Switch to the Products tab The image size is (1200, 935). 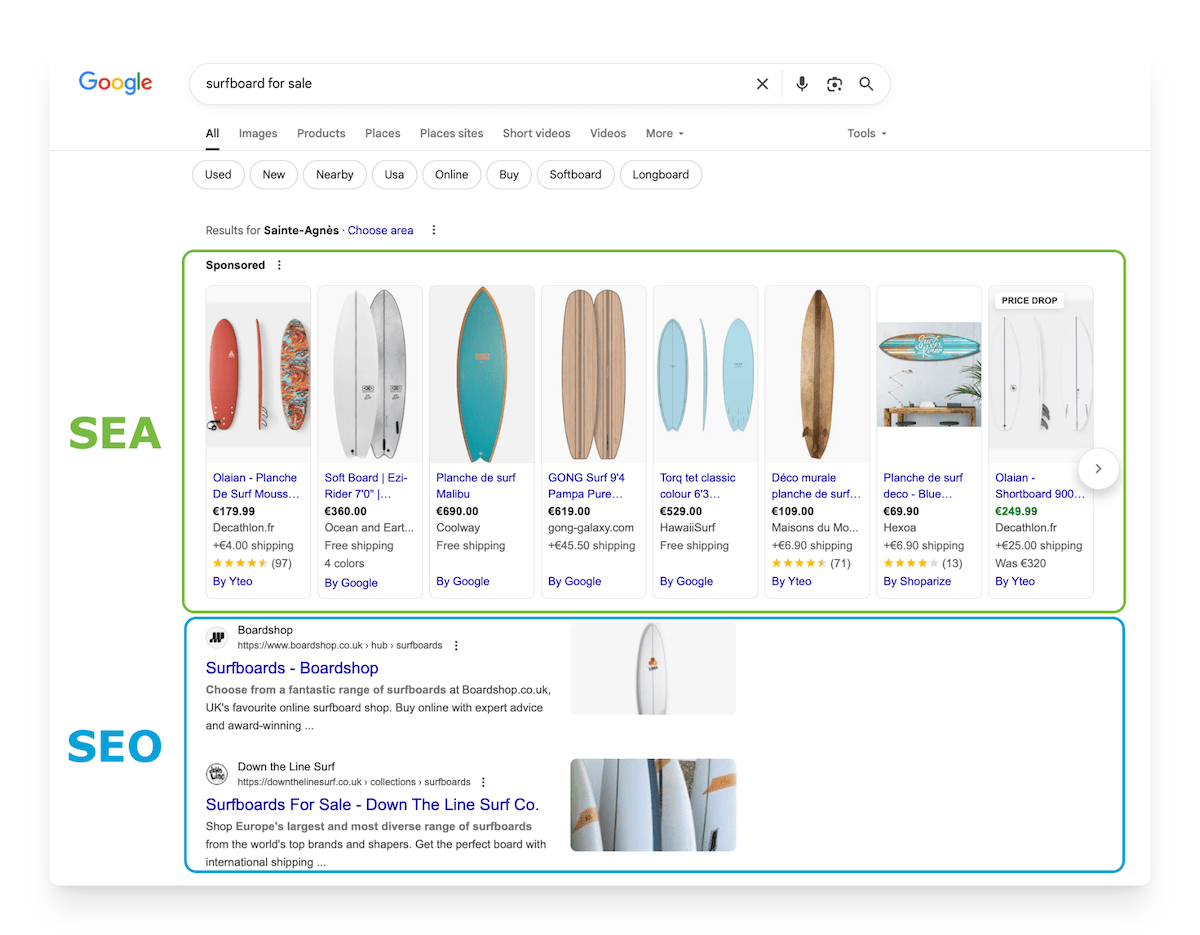point(321,133)
